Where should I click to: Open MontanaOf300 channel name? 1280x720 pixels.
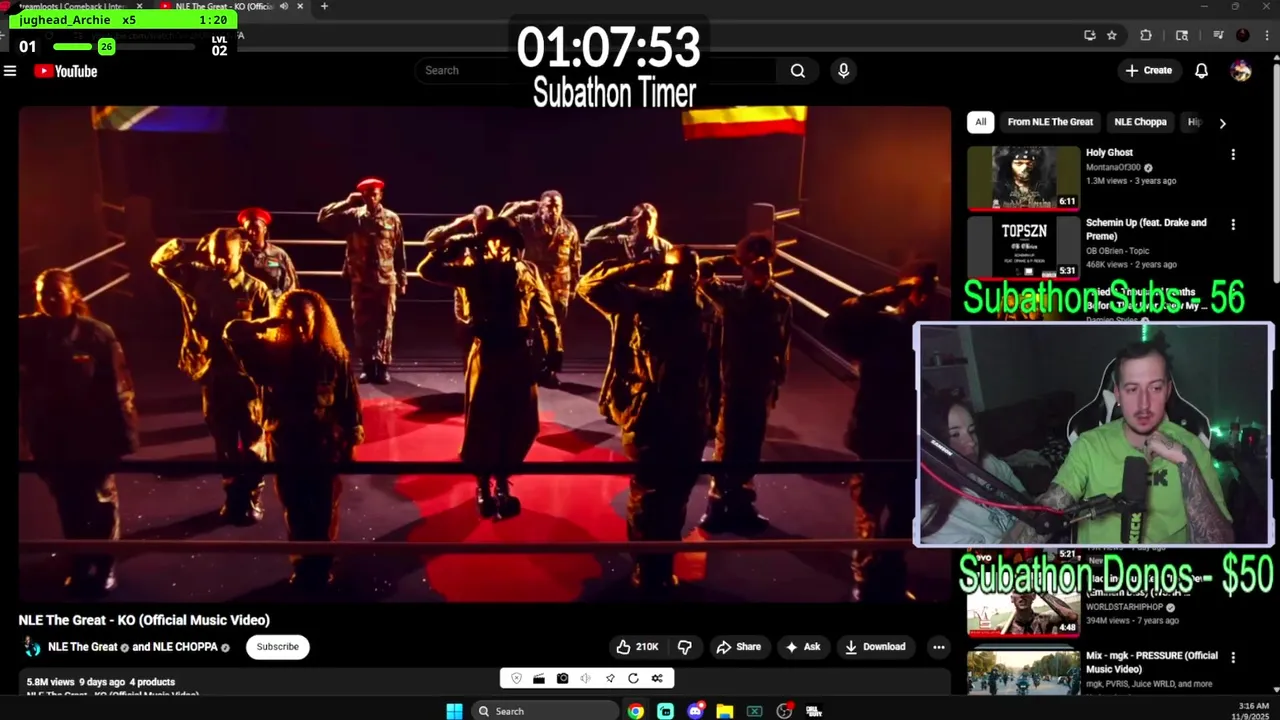(x=1114, y=168)
